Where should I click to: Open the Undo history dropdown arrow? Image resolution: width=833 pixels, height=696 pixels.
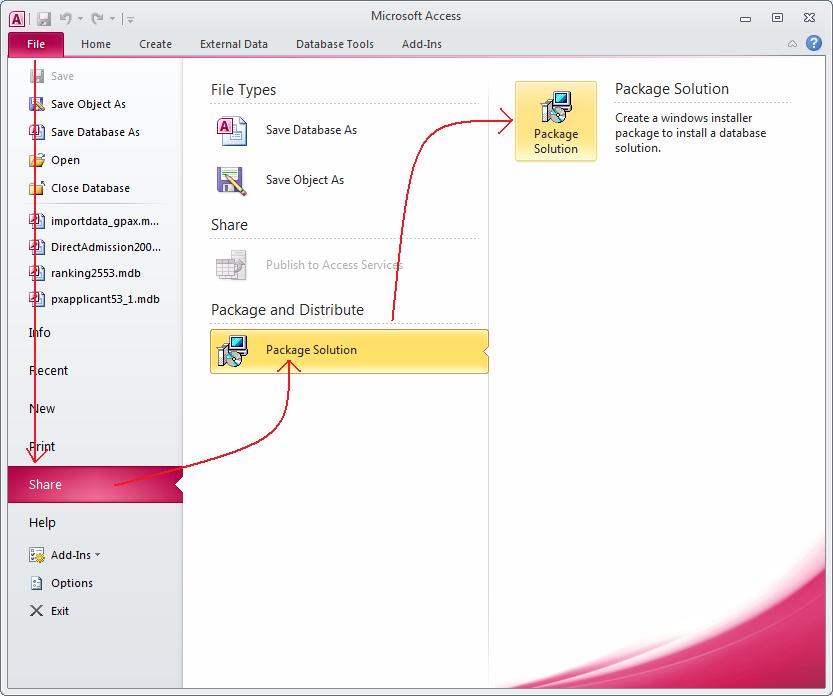tap(80, 19)
